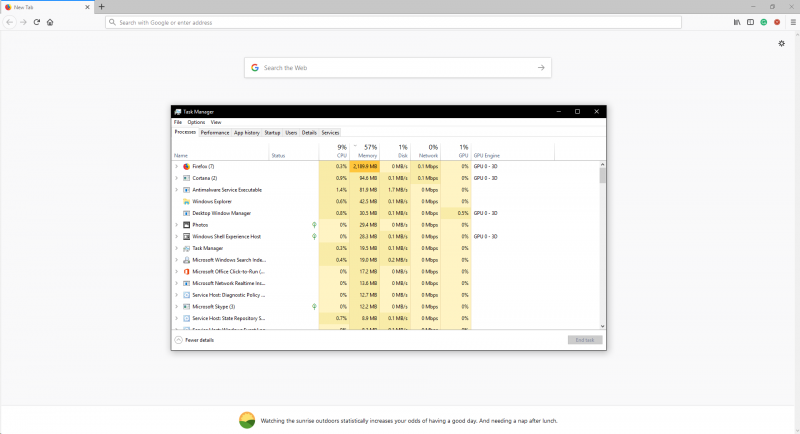Click Firefox forward arrow button
Image resolution: width=800 pixels, height=434 pixels.
click(x=23, y=22)
